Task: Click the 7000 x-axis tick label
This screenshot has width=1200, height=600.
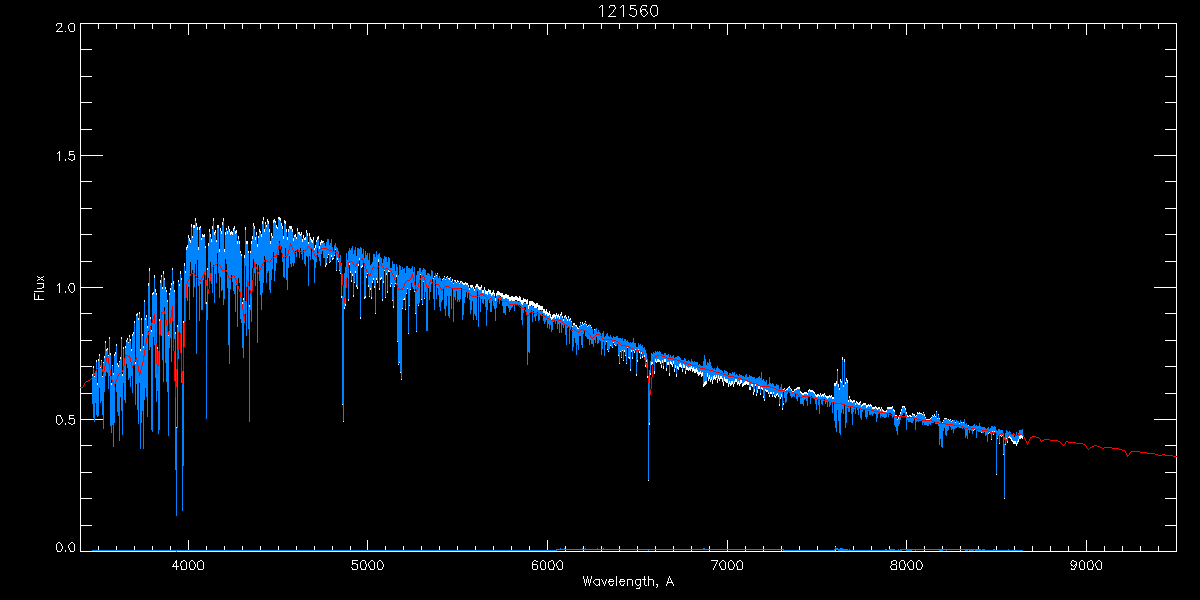Action: pyautogui.click(x=727, y=564)
